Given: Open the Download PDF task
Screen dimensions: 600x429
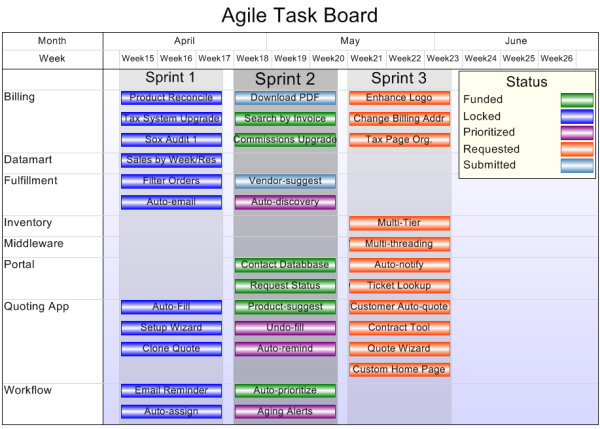Looking at the screenshot, I should [285, 98].
